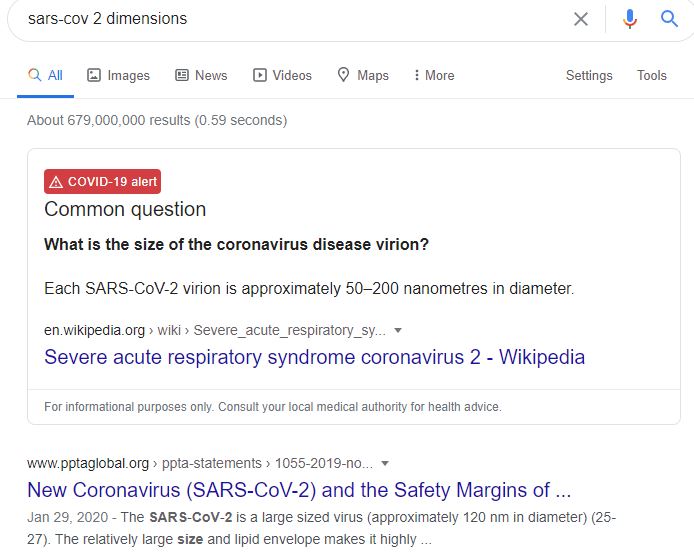Click the www.pptaglobal.org breadcrumb URL
The width and height of the screenshot is (694, 560).
coord(88,463)
